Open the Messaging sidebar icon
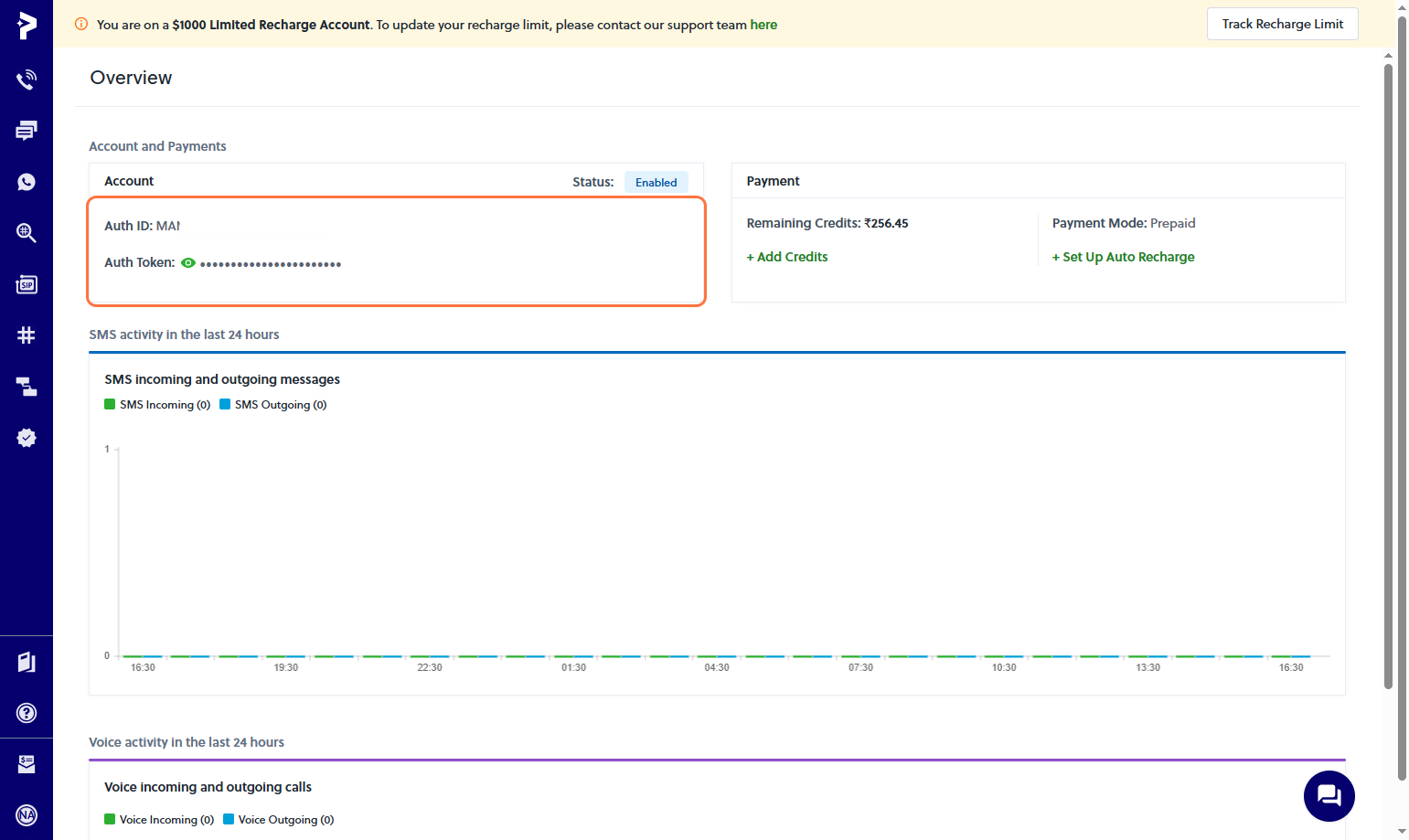This screenshot has height=840, width=1409. coord(27,131)
